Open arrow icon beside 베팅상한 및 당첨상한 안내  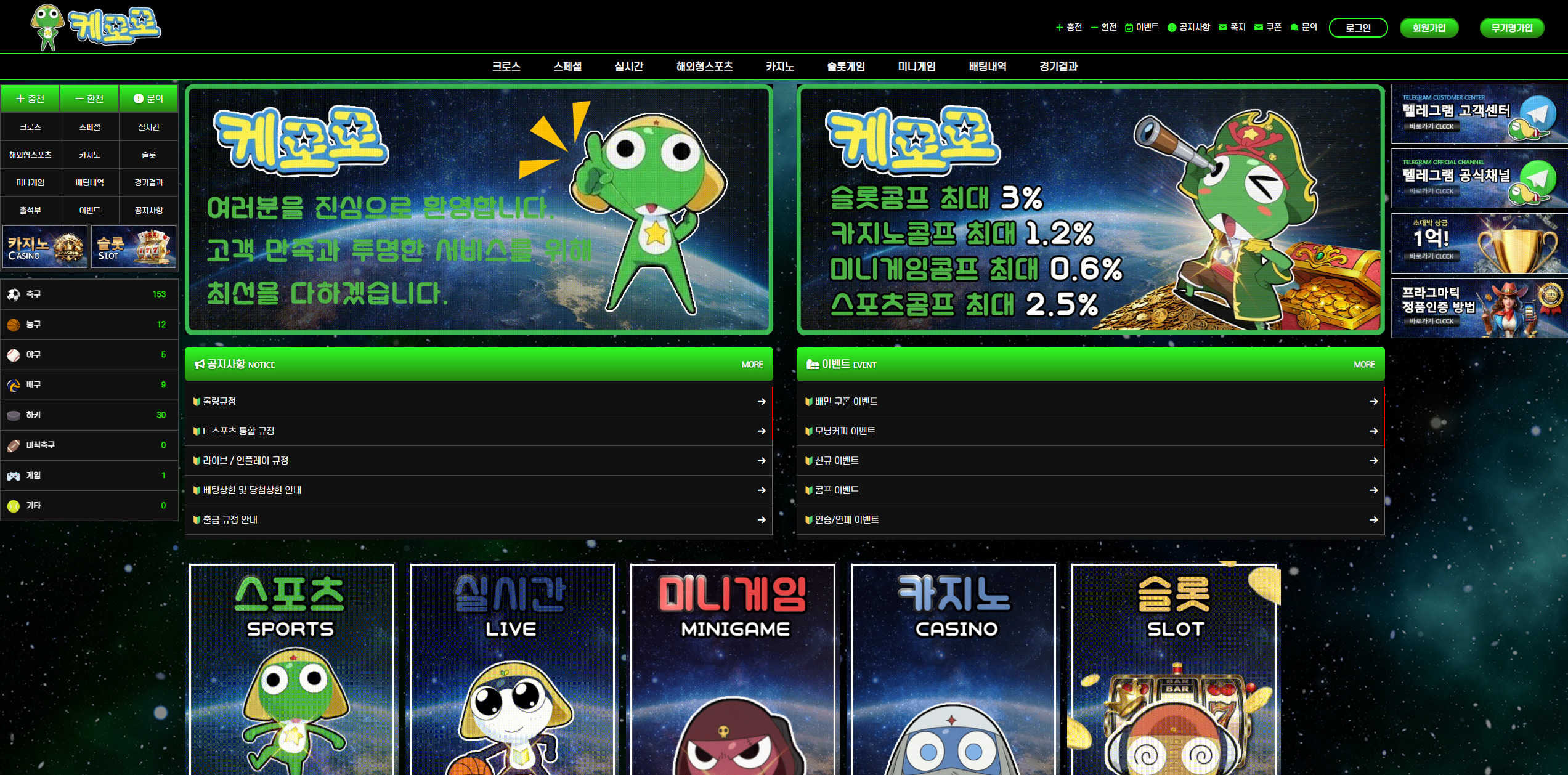[762, 490]
